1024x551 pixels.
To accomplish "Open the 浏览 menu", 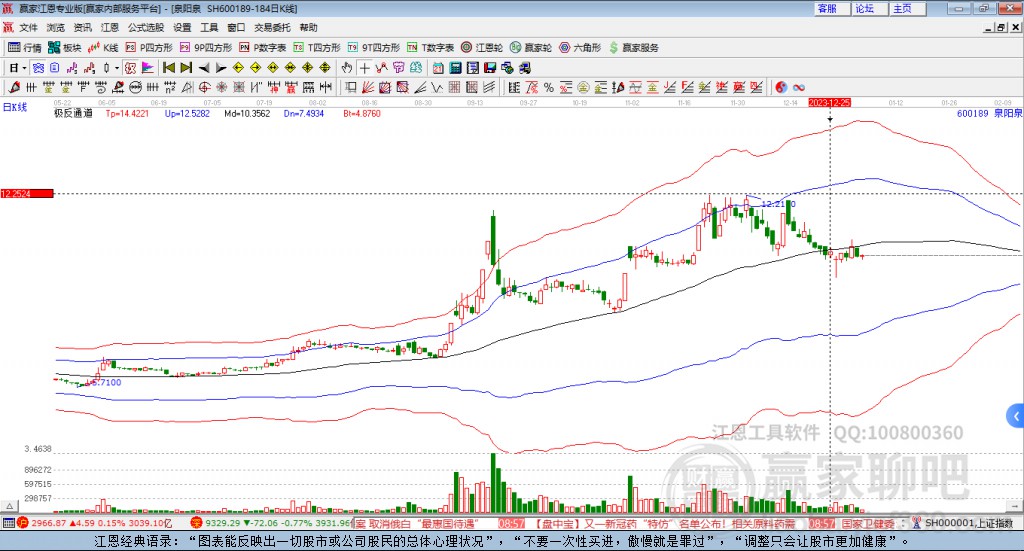I will pos(56,27).
